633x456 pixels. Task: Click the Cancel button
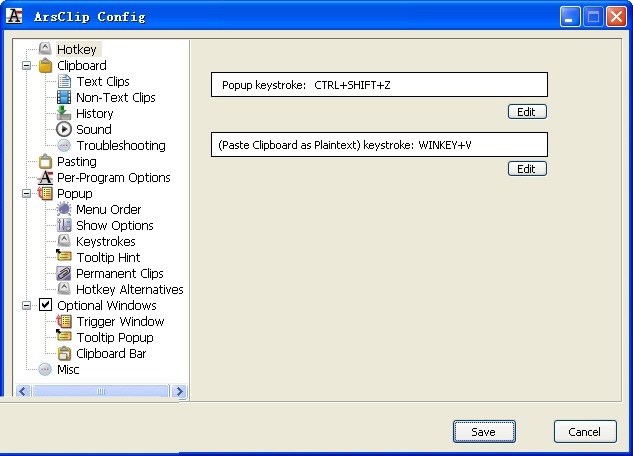(585, 431)
